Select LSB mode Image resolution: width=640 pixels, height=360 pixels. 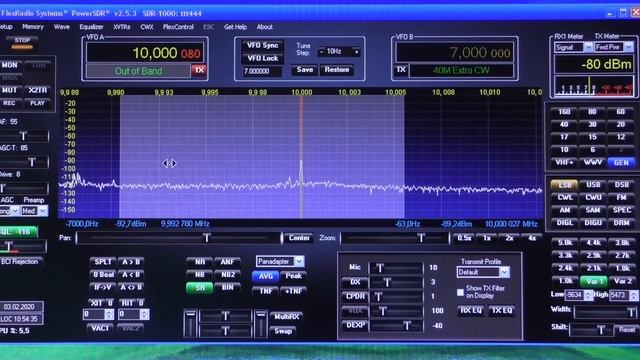pos(564,185)
